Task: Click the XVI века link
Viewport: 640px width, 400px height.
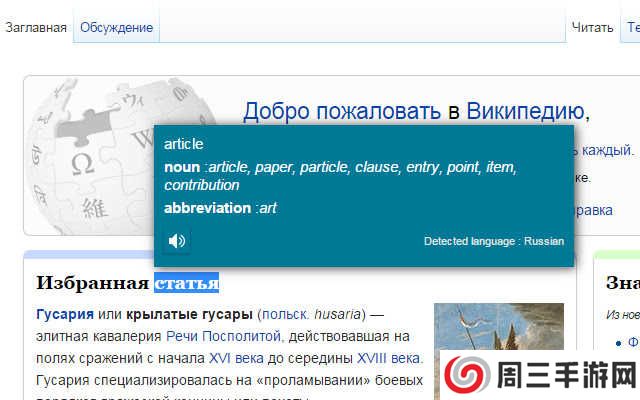Action: [236, 358]
